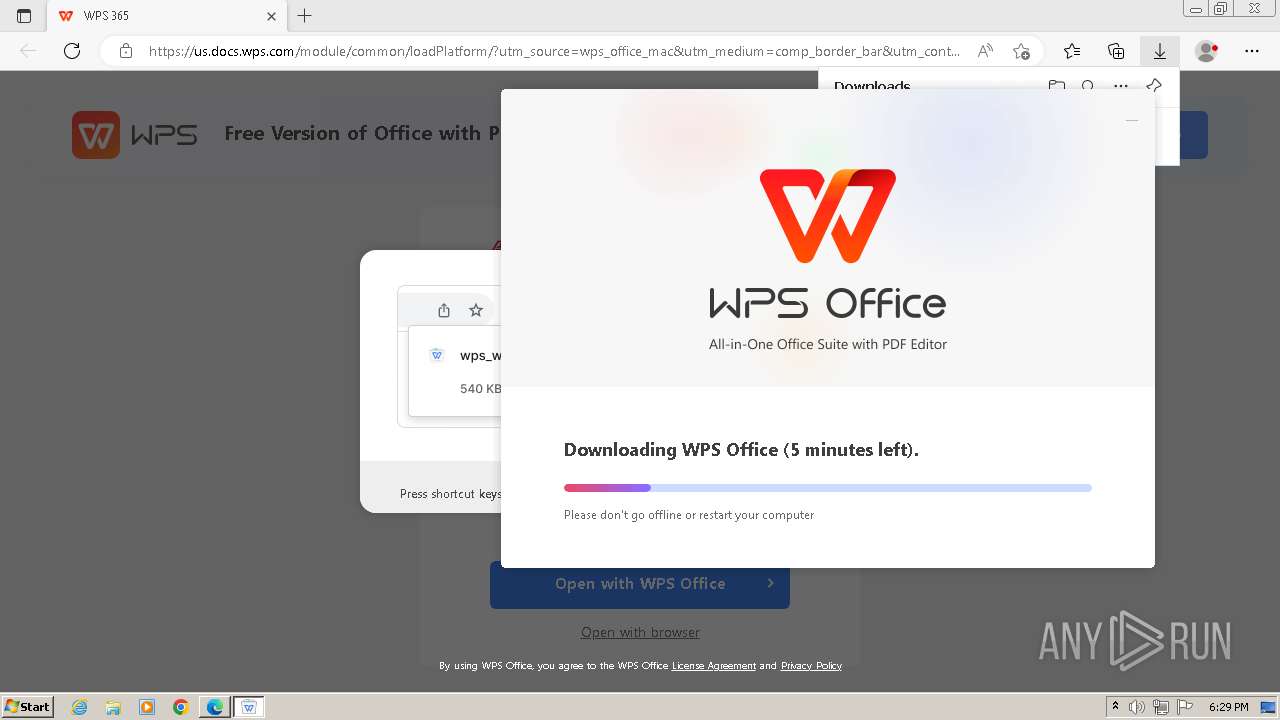The image size is (1280, 720).
Task: View site information lock icon
Action: click(x=126, y=51)
